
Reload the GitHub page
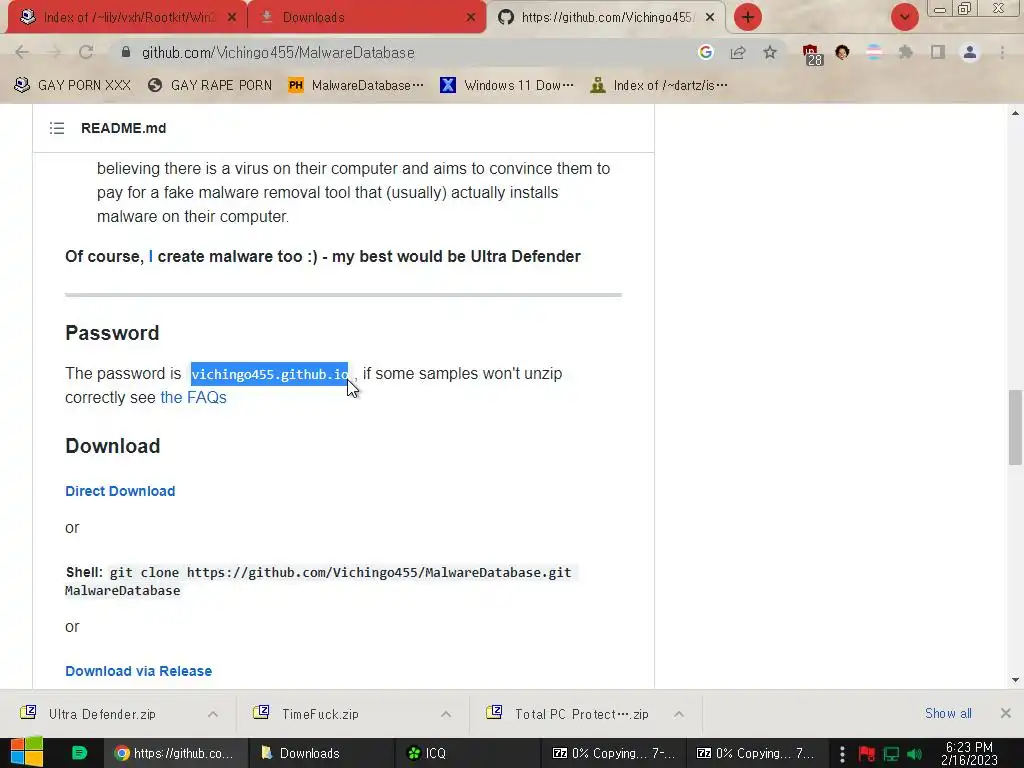coord(86,52)
